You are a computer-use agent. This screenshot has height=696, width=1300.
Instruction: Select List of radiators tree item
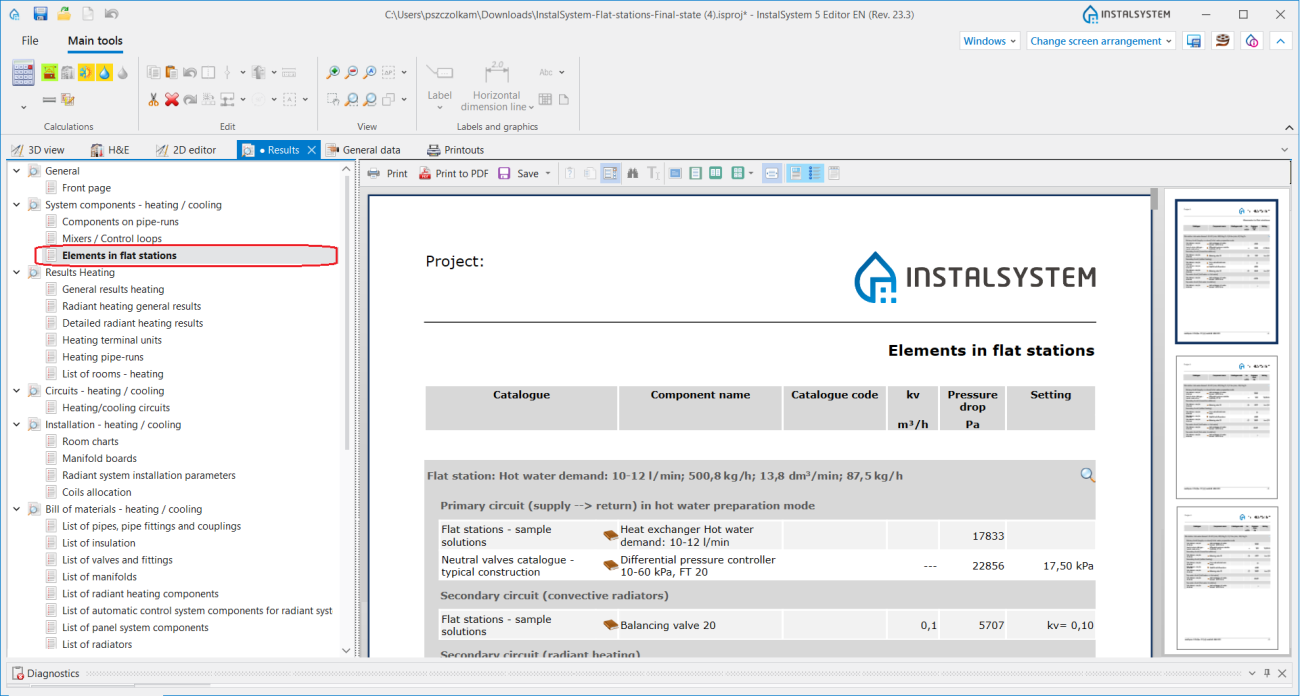click(97, 645)
